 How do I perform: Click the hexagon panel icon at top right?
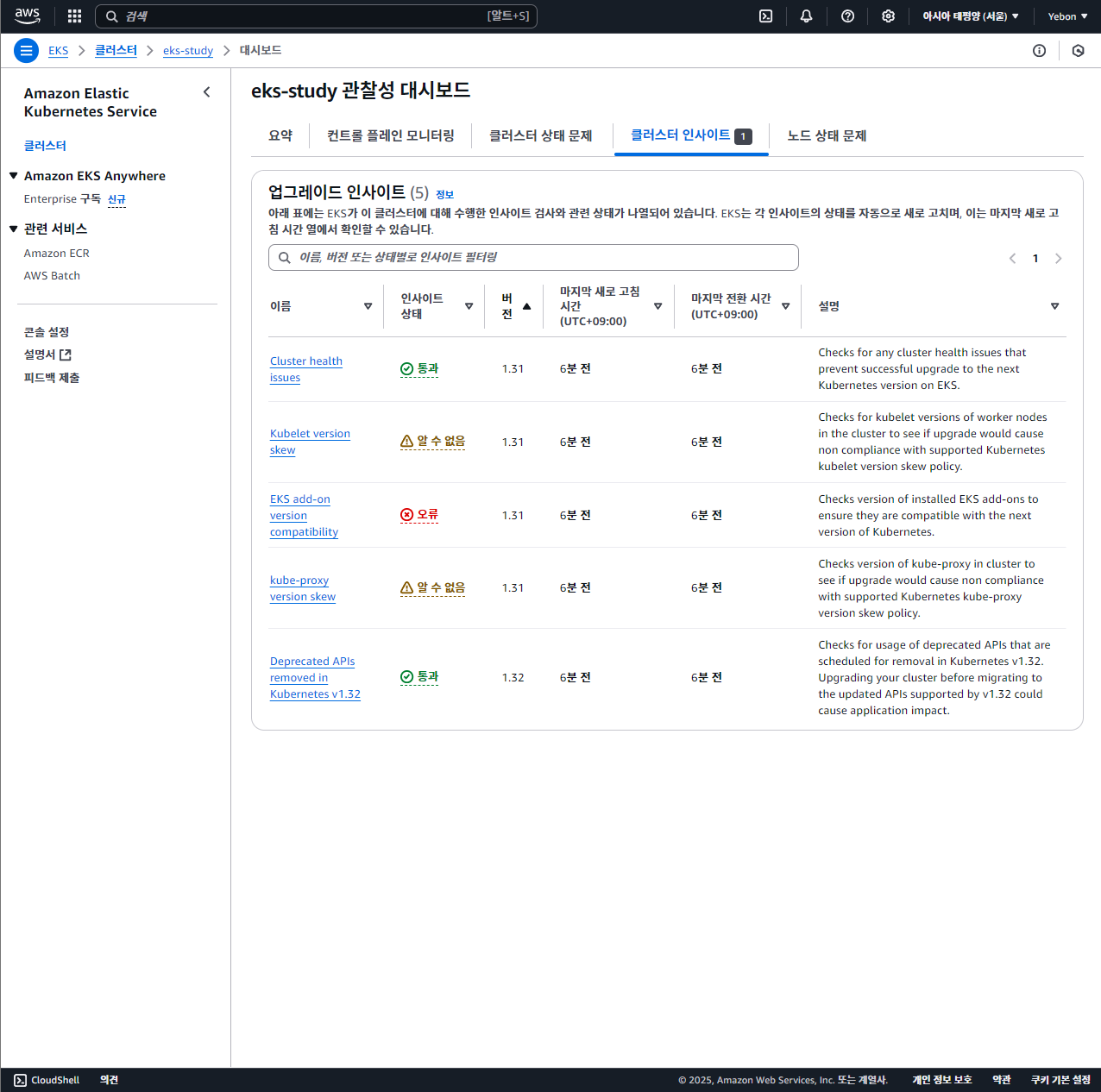(x=1078, y=51)
